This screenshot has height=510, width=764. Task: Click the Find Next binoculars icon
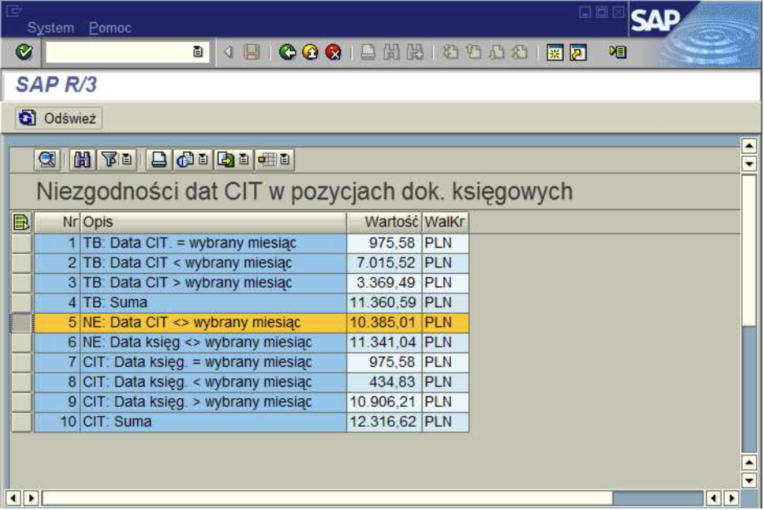click(415, 52)
